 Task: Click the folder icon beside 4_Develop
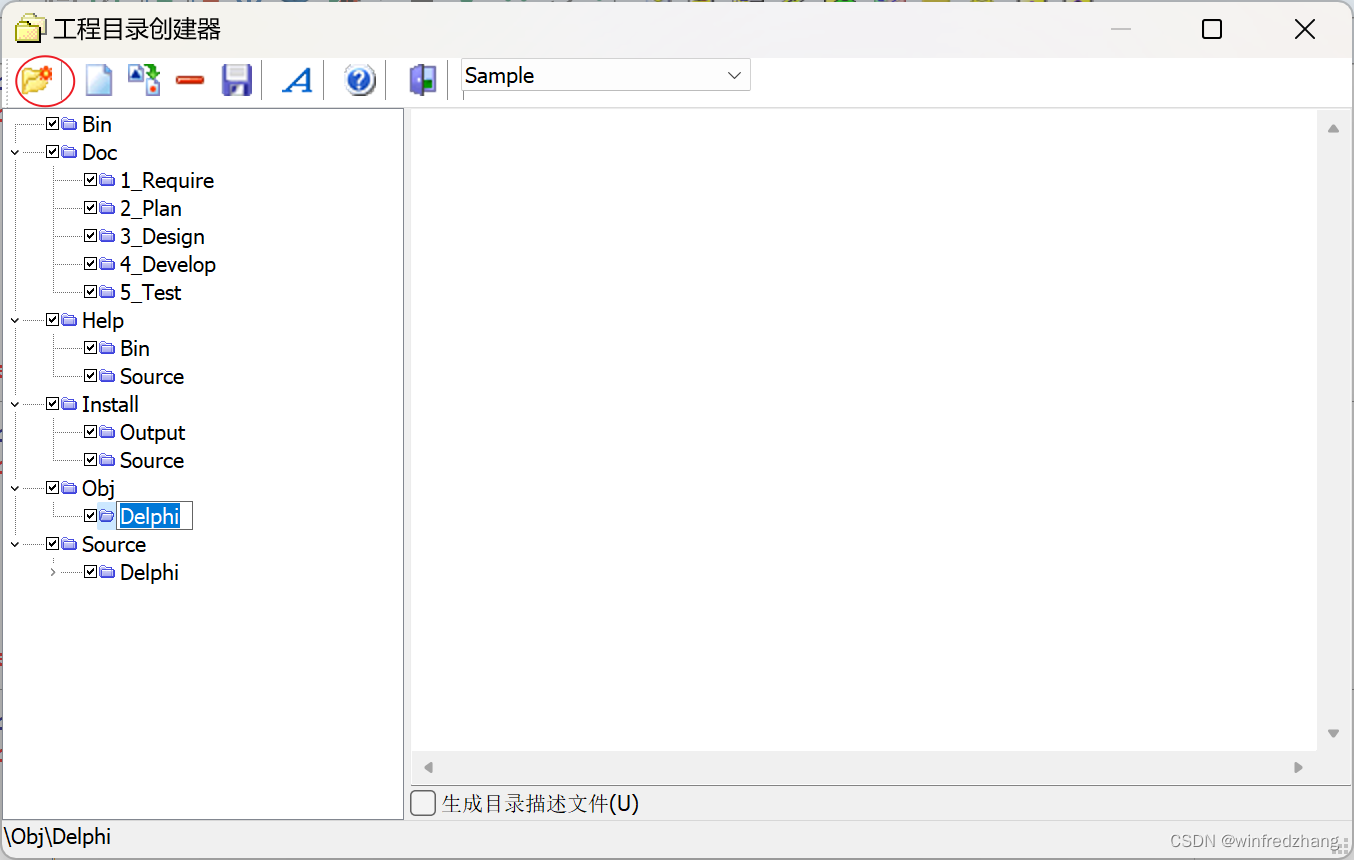tap(107, 264)
